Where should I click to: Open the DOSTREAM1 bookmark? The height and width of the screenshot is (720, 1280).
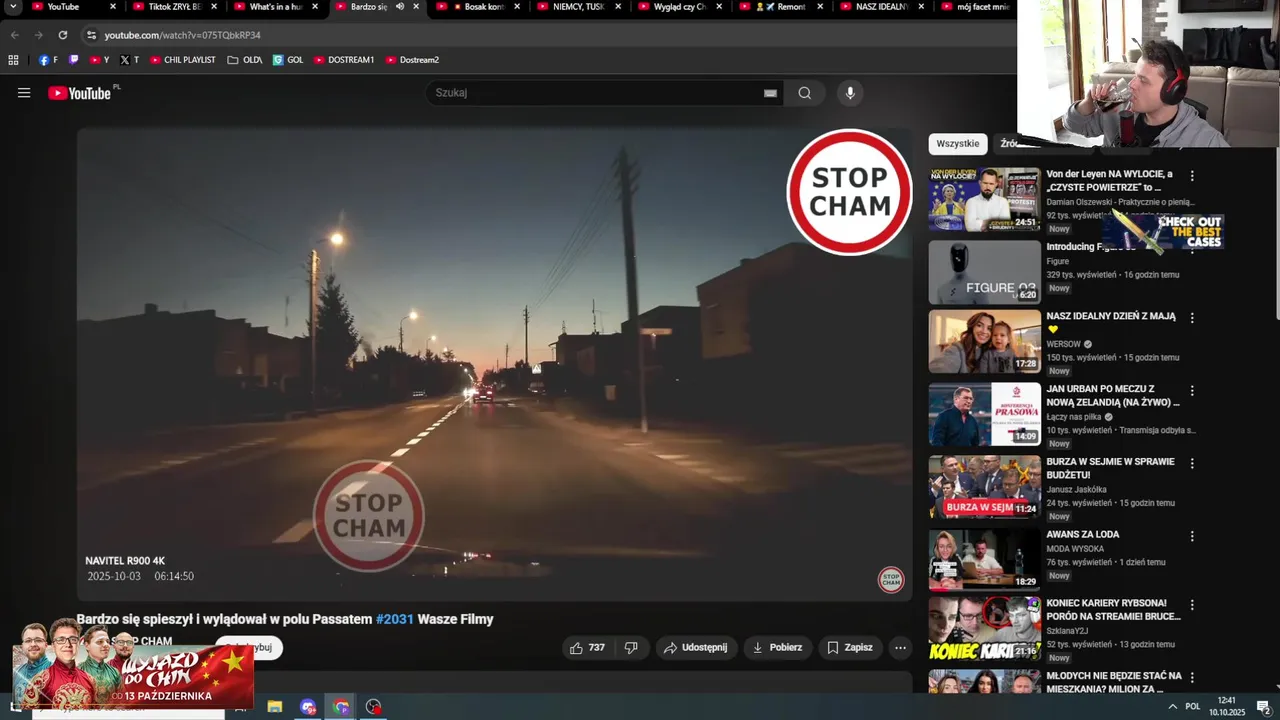tap(344, 60)
